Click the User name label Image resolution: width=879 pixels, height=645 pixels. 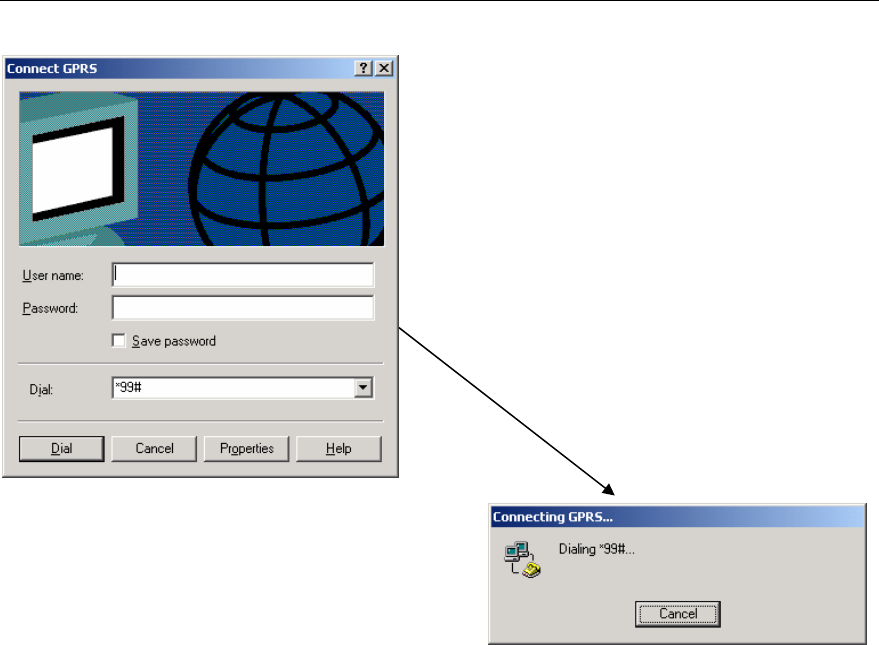53,276
